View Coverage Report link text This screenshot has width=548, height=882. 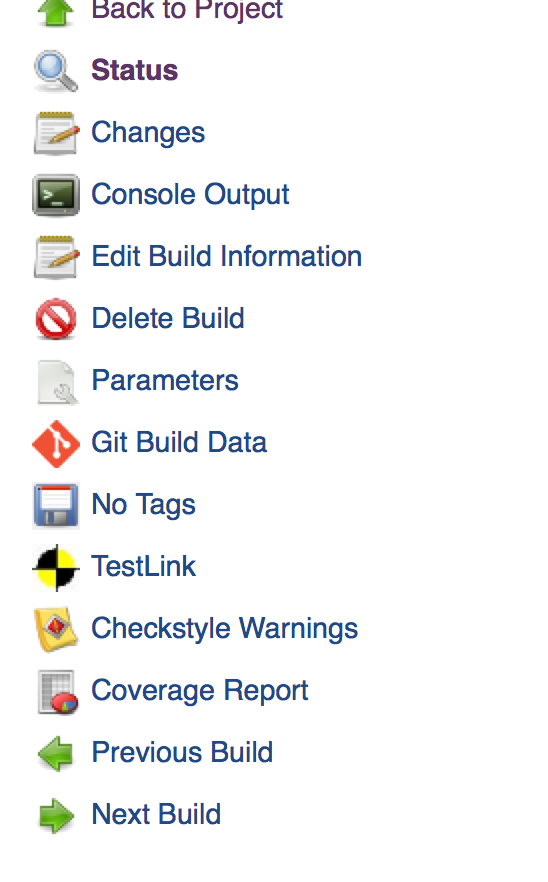[x=200, y=691]
